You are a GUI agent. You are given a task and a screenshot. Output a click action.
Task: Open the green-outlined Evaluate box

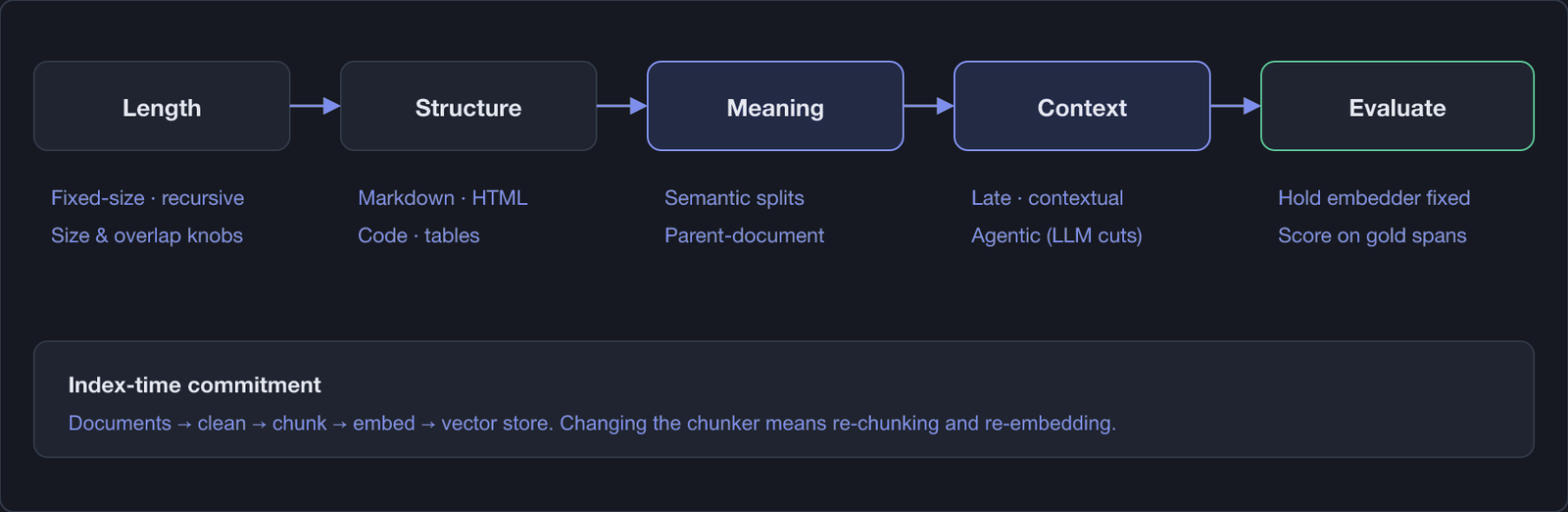[x=1397, y=106]
